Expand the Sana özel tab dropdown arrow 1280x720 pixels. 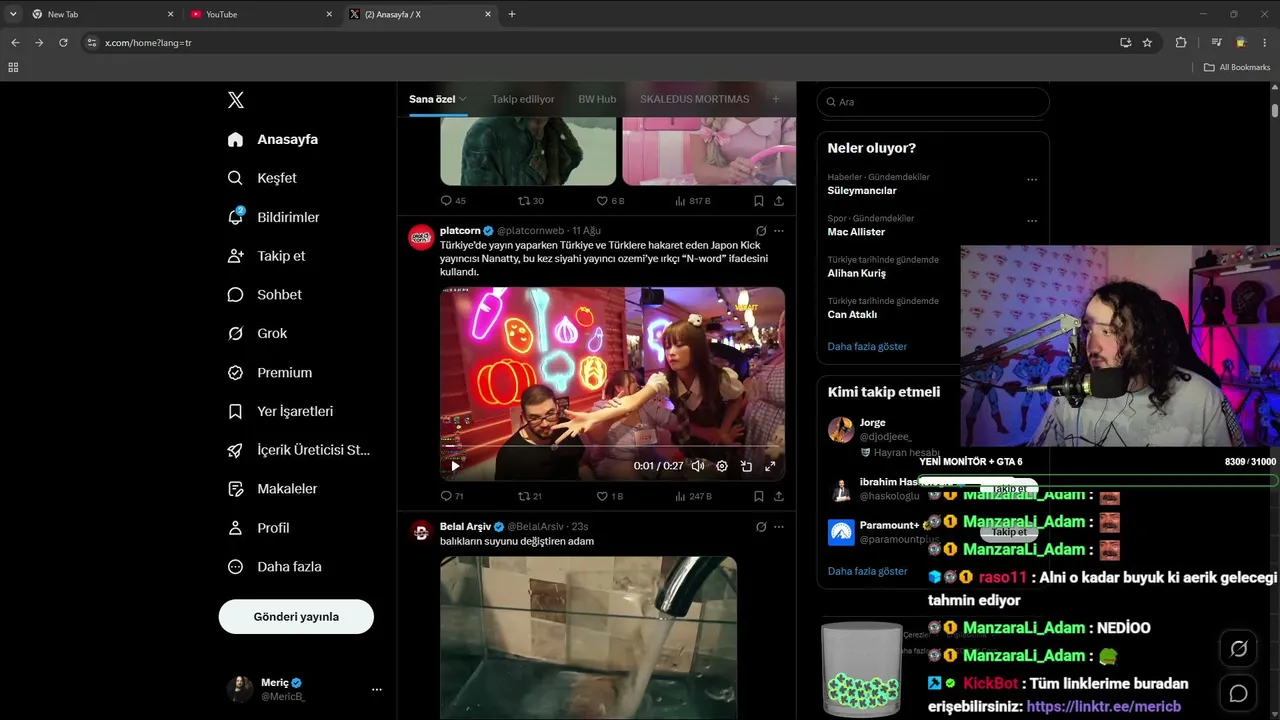(x=463, y=99)
